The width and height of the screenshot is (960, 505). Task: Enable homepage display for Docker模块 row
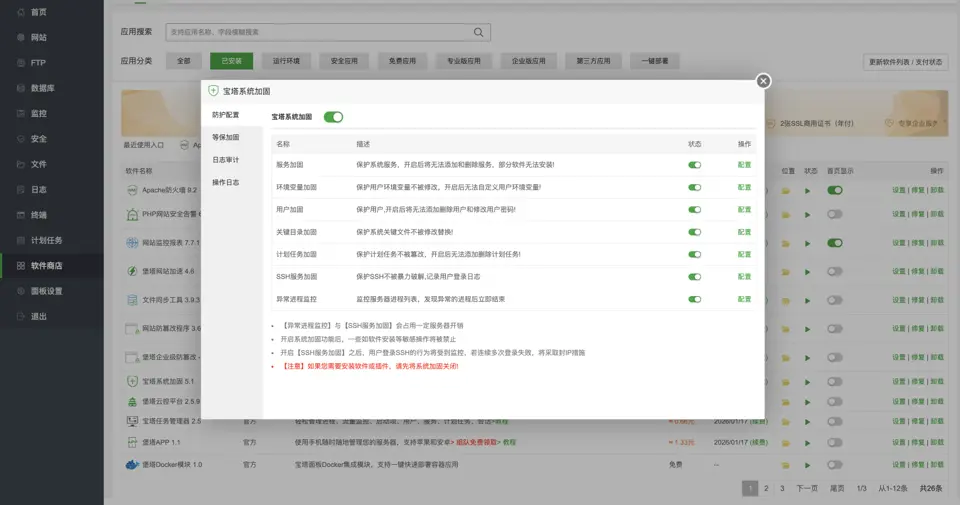pos(834,465)
